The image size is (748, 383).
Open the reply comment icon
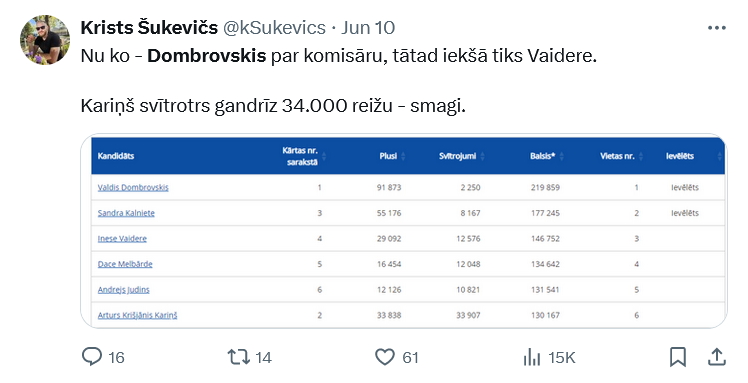(92, 357)
